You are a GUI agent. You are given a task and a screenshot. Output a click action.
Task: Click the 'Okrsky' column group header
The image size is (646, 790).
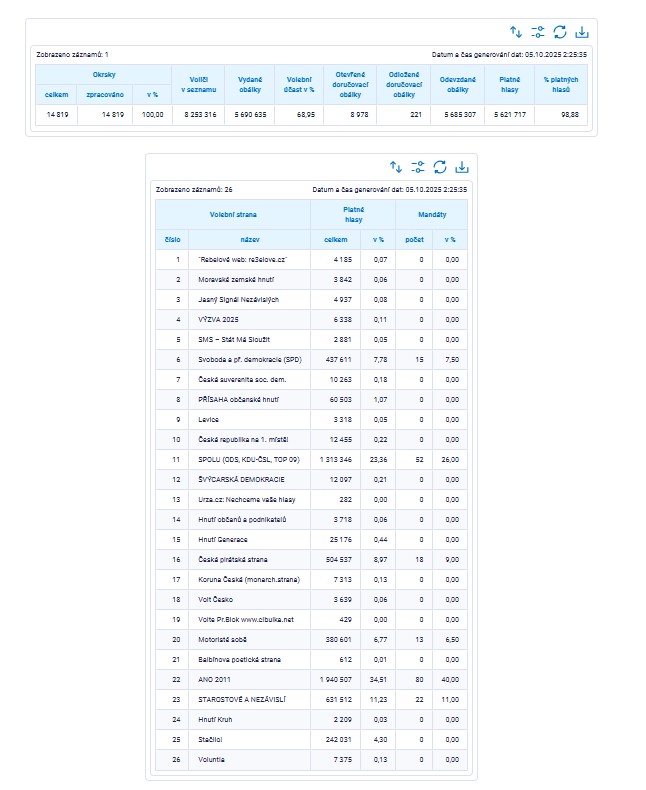104,75
